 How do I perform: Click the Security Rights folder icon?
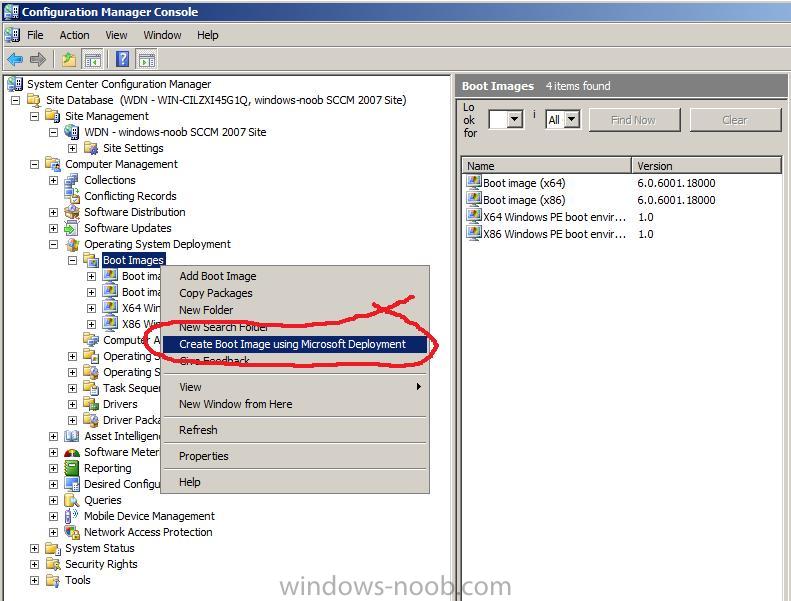tap(52, 564)
